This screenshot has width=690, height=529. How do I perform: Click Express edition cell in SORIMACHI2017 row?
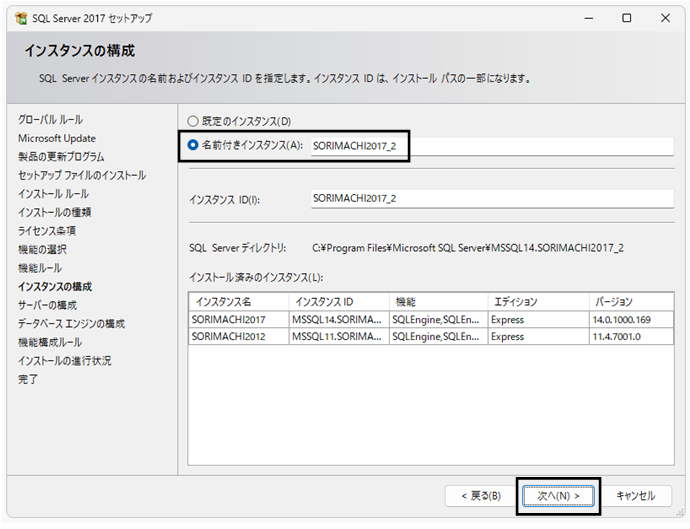[539, 320]
